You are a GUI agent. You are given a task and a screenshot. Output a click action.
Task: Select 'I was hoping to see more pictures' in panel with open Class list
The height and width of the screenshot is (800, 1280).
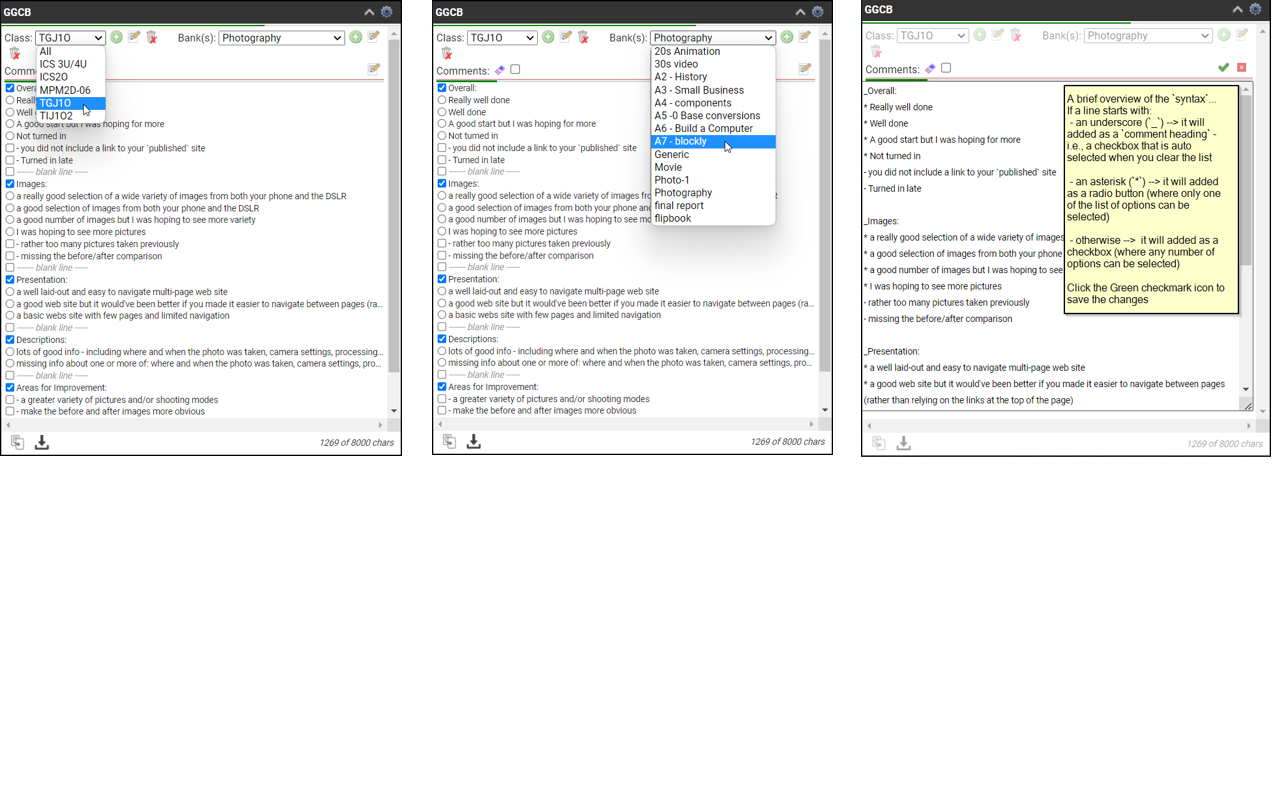tap(10, 232)
